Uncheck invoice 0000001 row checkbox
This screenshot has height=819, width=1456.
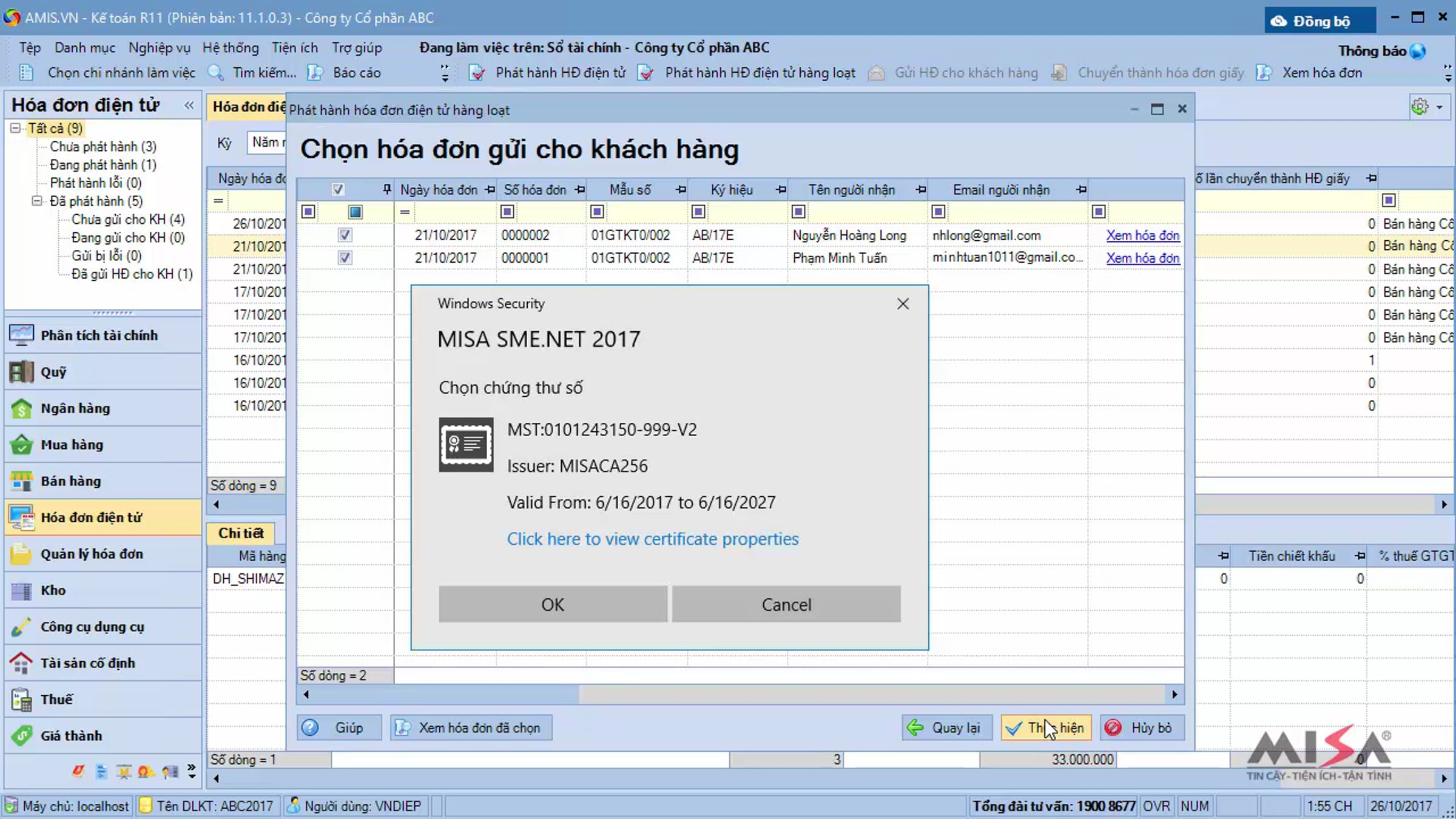[x=345, y=258]
